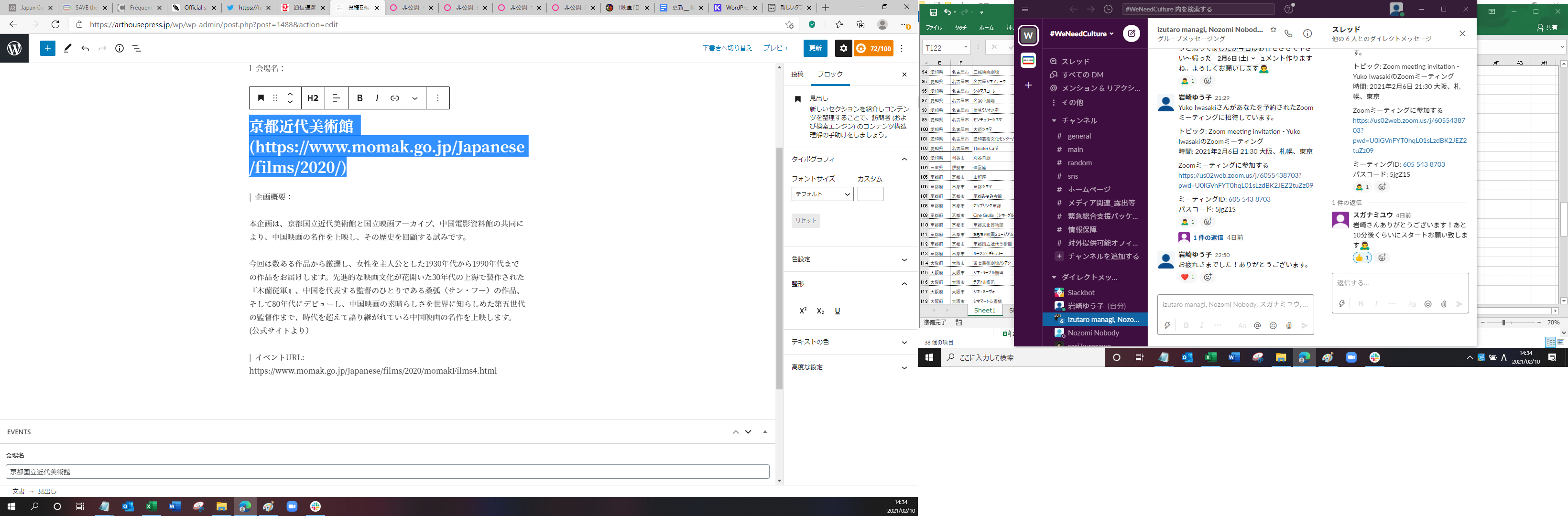The image size is (1568, 516).
Task: Open the #WeNeedCulture workspace menu
Action: pos(1081,33)
